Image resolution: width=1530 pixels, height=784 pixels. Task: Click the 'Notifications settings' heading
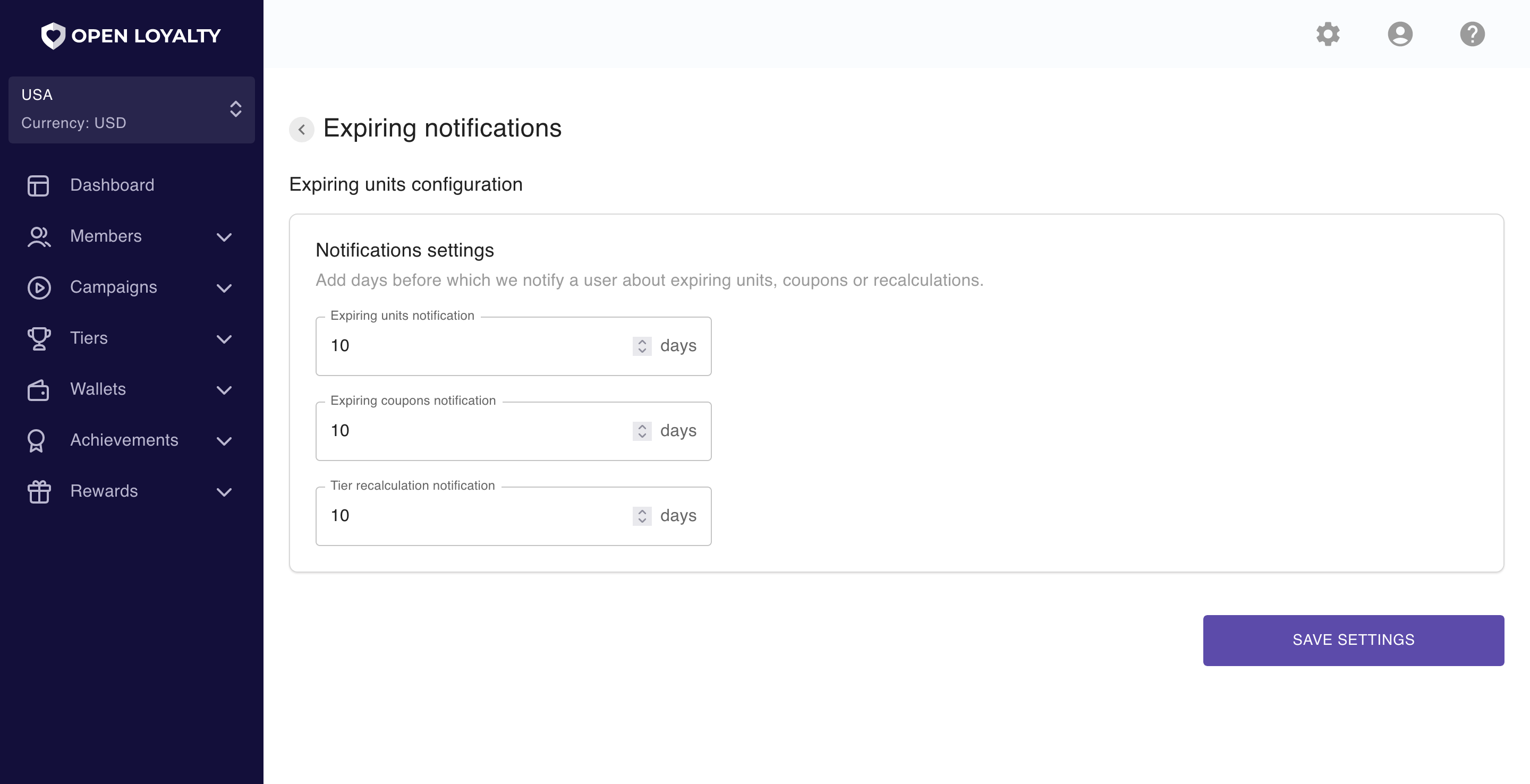tap(404, 250)
